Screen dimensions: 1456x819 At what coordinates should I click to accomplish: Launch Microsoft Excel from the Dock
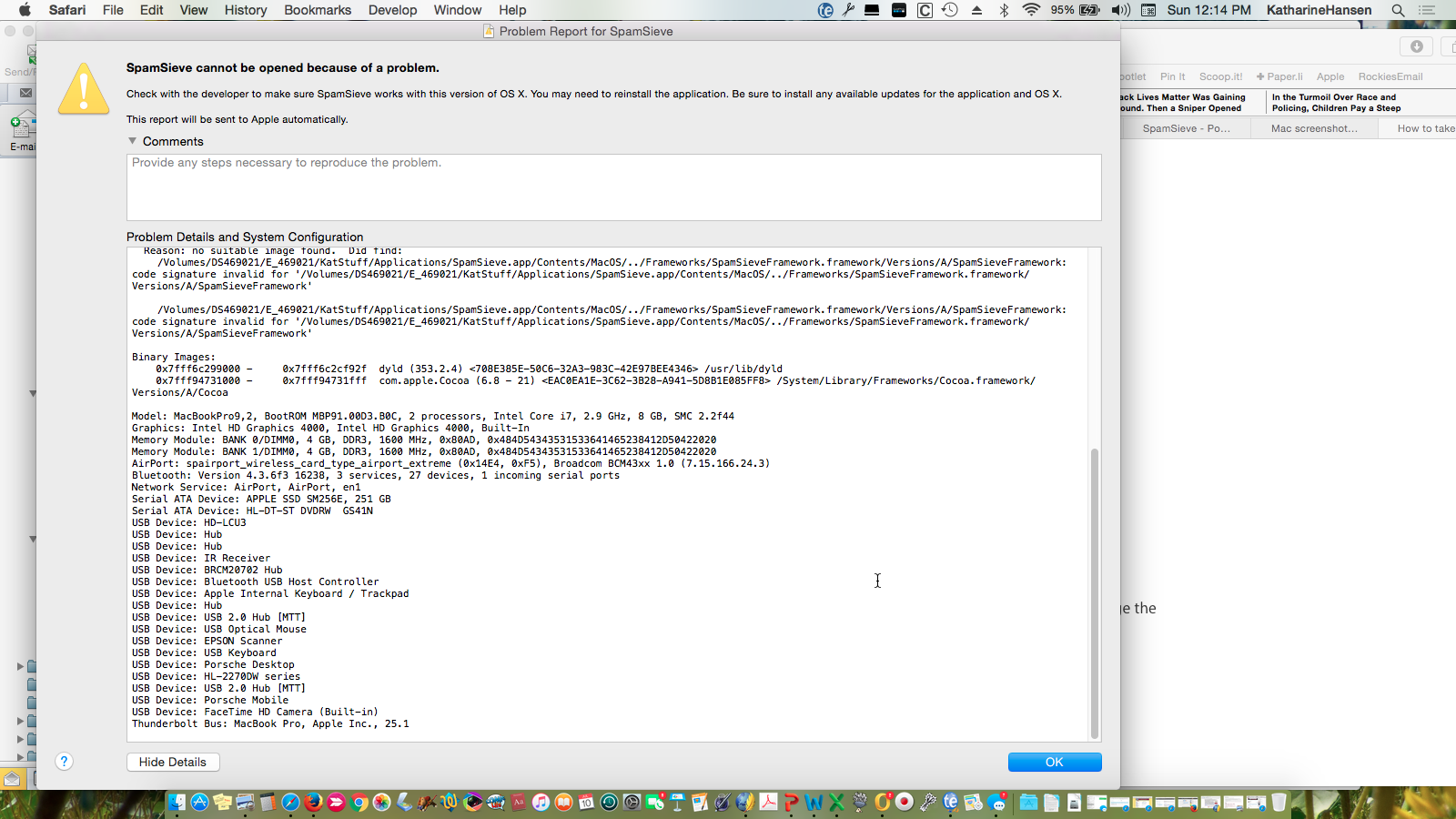click(836, 802)
